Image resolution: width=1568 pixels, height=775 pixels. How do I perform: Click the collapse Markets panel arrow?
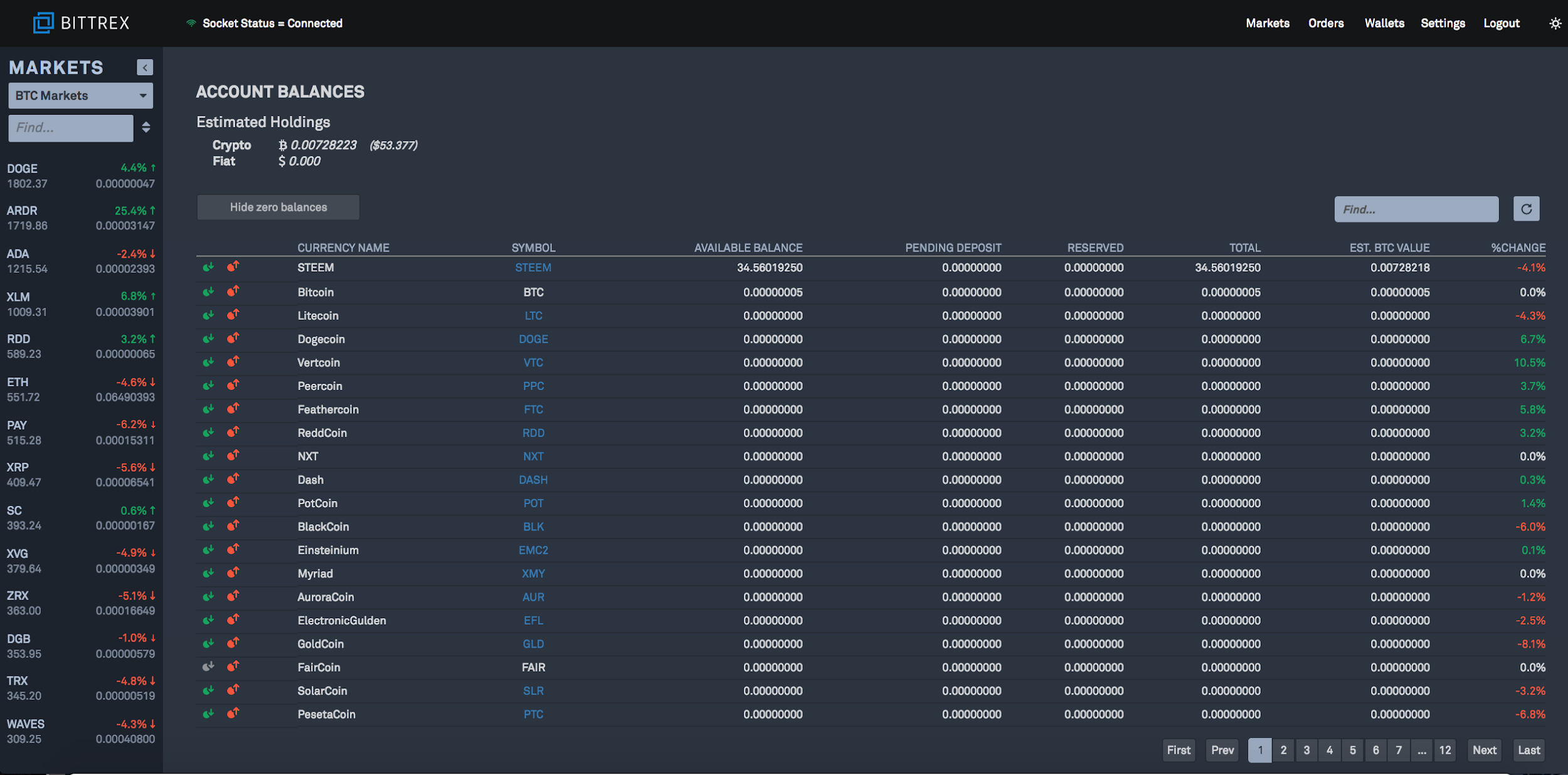click(x=145, y=67)
